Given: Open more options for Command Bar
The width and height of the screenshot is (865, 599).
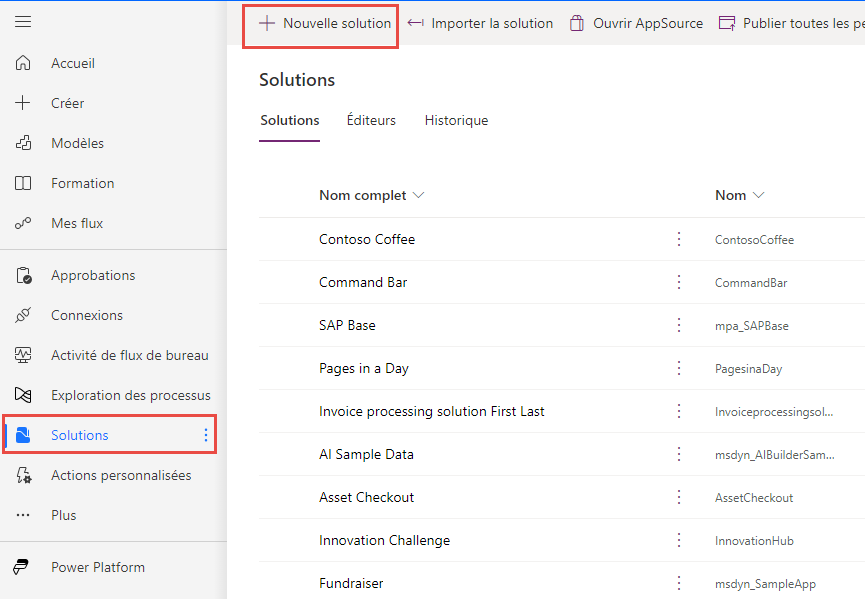Looking at the screenshot, I should click(x=679, y=282).
